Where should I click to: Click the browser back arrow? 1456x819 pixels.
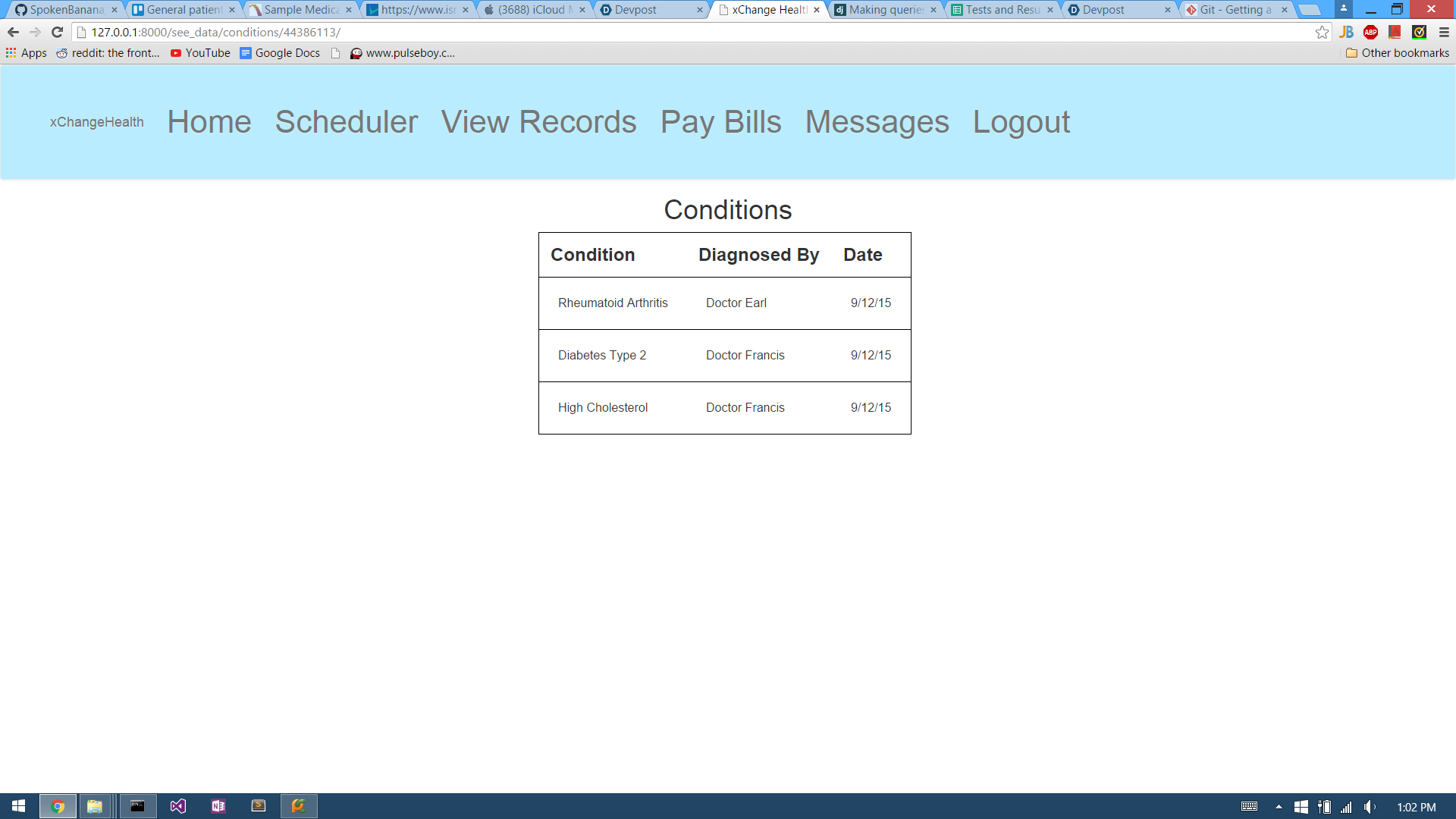pyautogui.click(x=13, y=32)
